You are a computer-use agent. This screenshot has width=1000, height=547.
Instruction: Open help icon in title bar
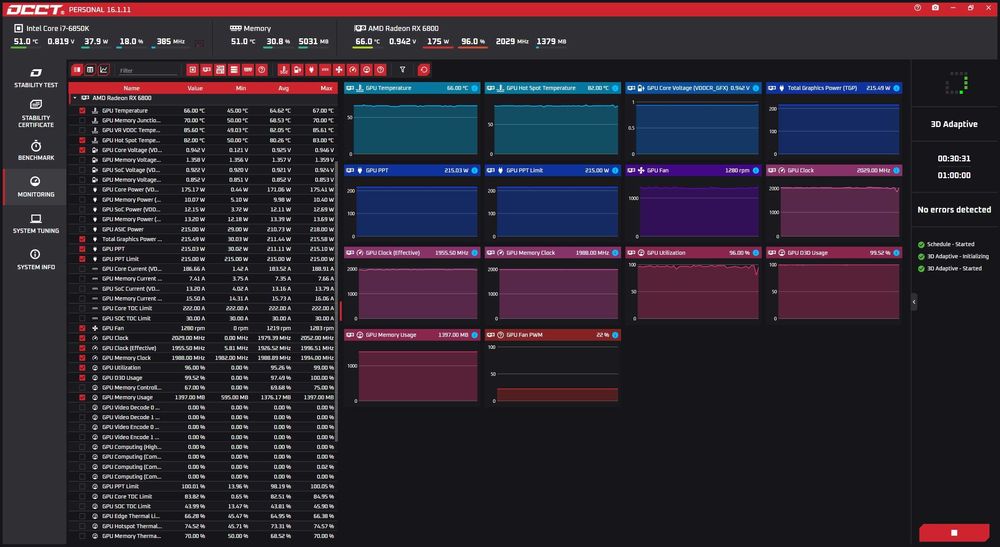pos(917,8)
